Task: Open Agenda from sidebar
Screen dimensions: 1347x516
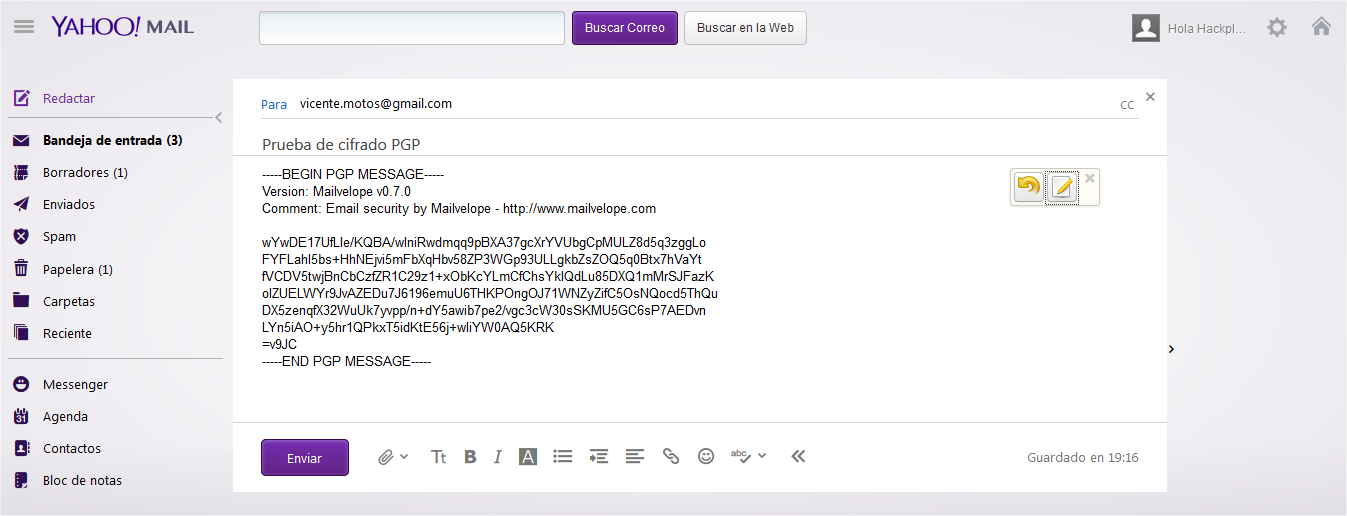Action: (65, 417)
